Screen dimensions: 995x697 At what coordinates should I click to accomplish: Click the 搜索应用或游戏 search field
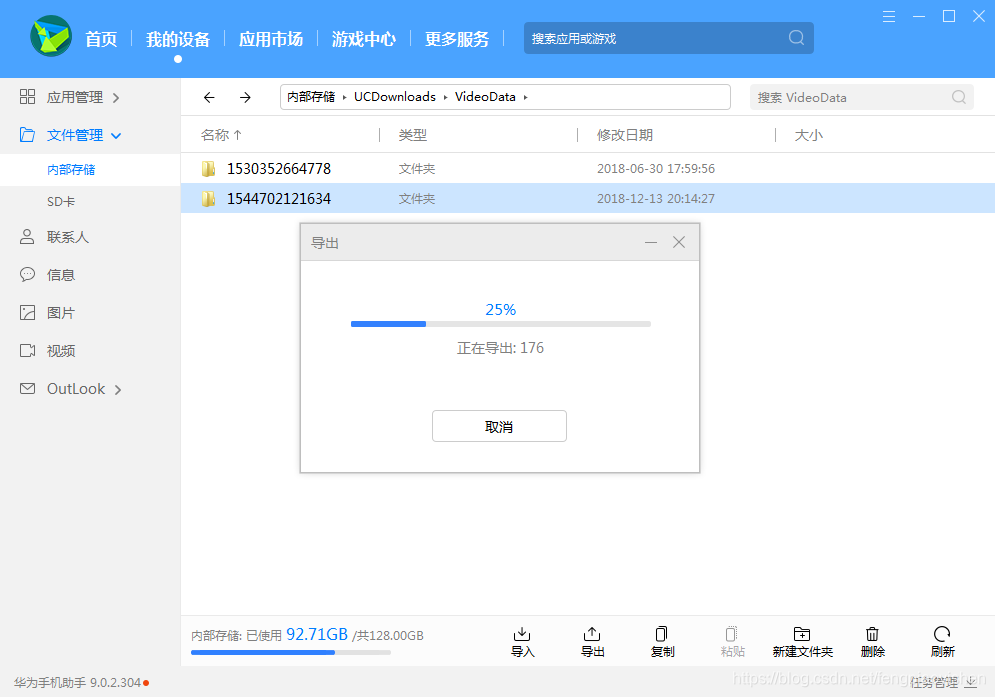[x=669, y=38]
